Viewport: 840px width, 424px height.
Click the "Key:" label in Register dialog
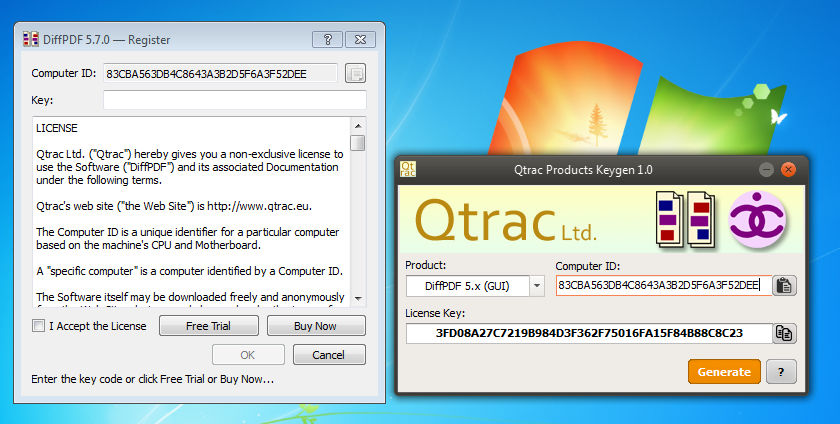[x=42, y=100]
